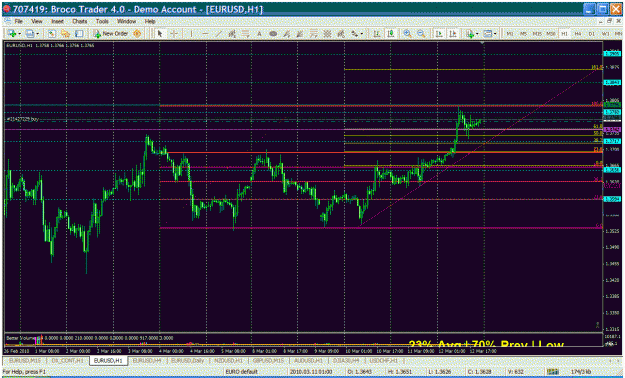Select the text label tool
This screenshot has width=625, height=378.
pyautogui.click(x=259, y=34)
